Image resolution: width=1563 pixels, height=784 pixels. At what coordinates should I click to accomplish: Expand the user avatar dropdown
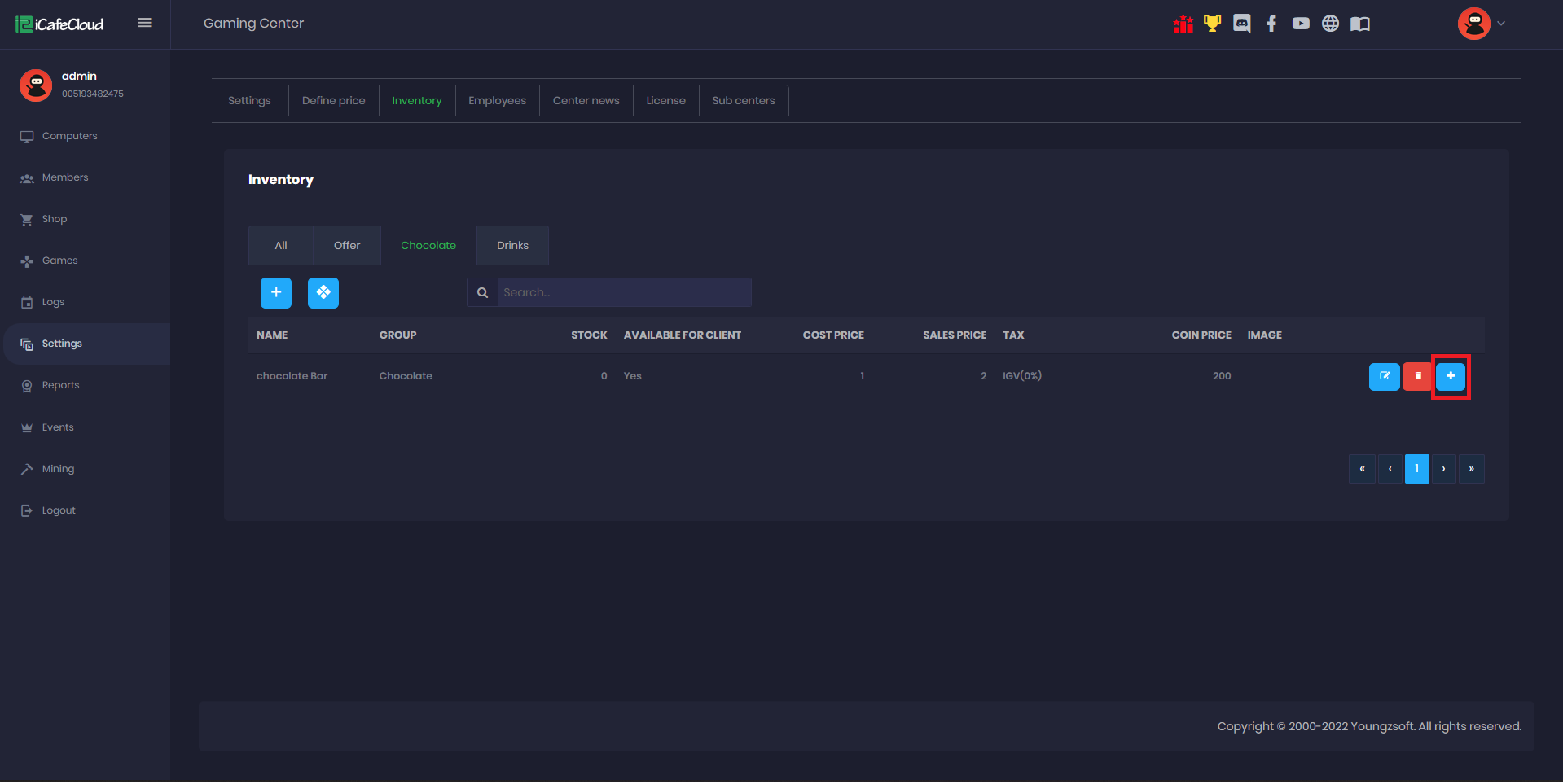1482,24
